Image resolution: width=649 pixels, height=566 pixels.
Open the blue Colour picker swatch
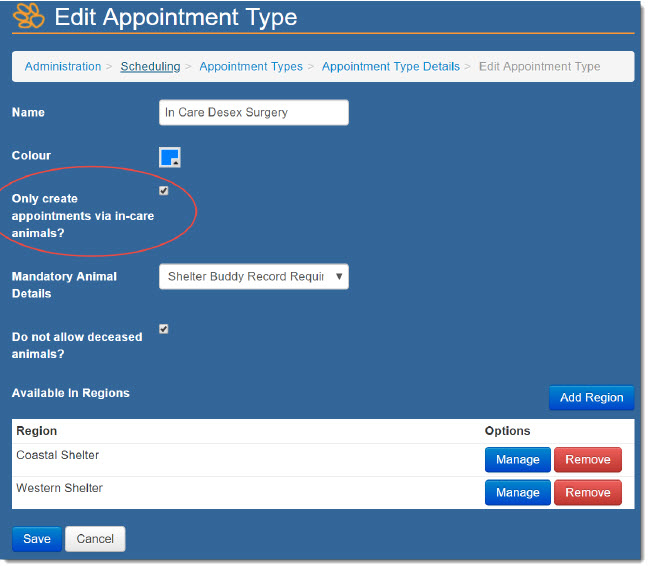point(170,157)
